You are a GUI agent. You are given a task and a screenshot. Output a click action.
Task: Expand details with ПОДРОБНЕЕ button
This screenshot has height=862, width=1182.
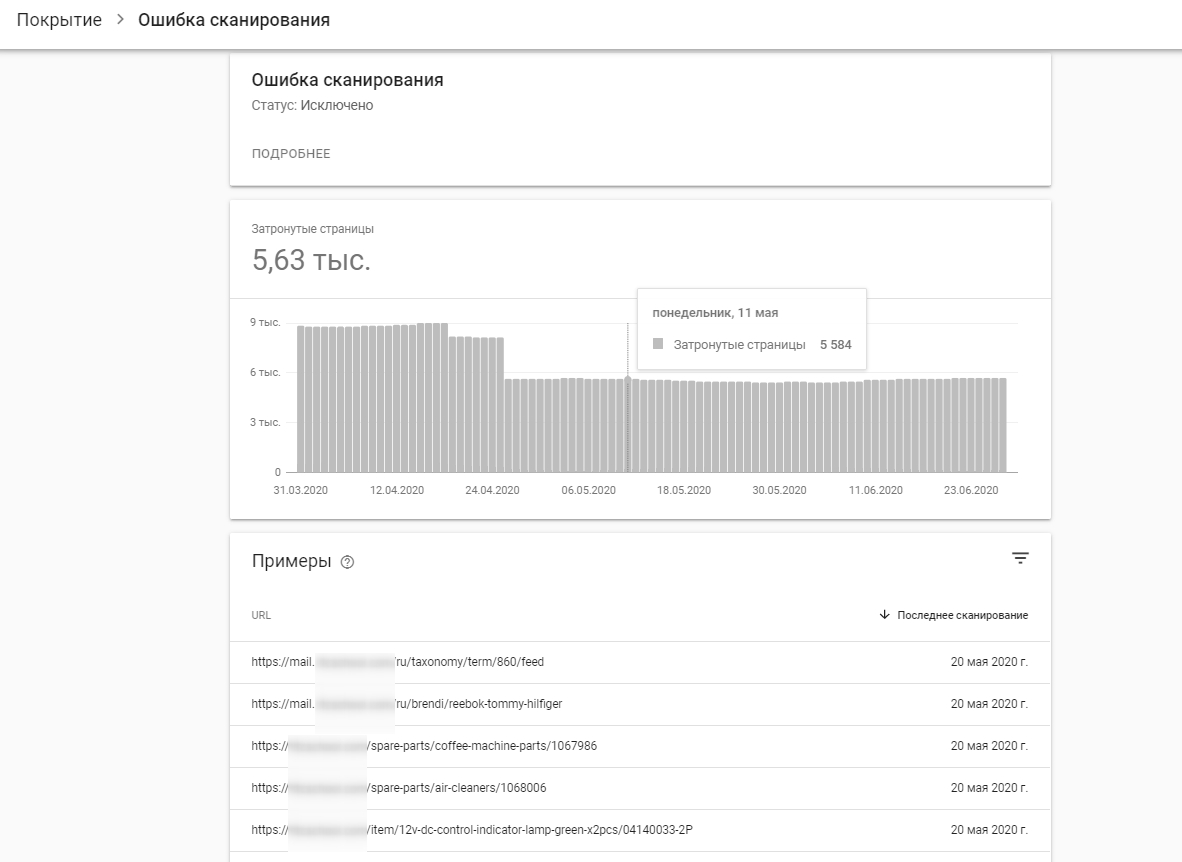click(x=290, y=154)
